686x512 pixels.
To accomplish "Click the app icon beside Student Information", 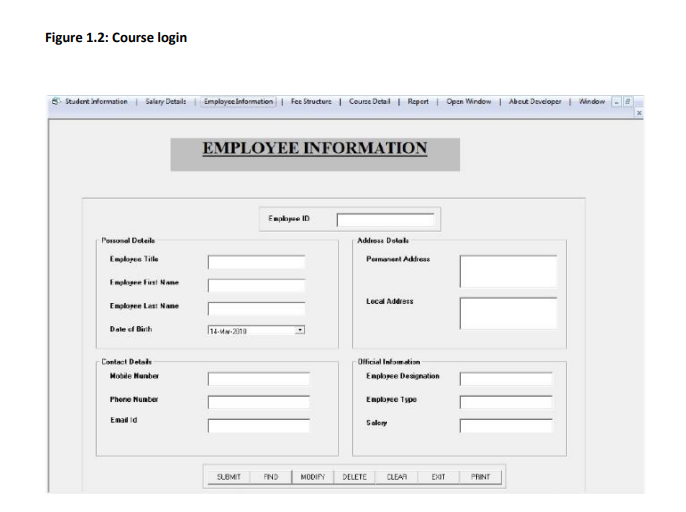I will 56,102.
